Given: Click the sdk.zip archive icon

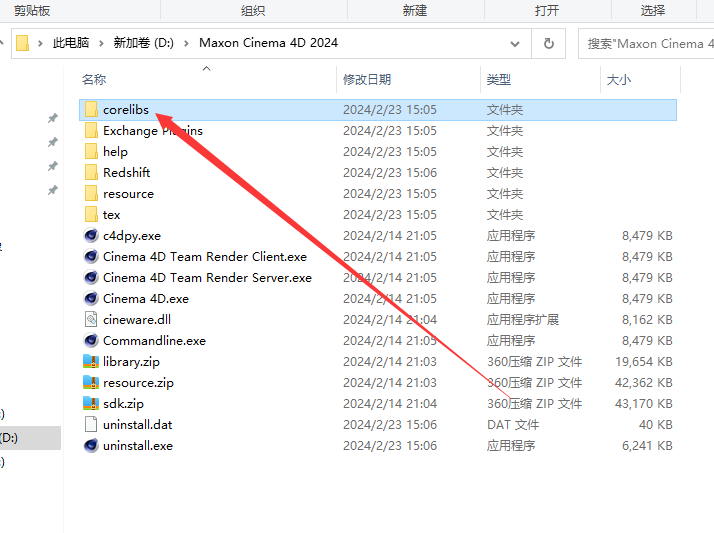Looking at the screenshot, I should pyautogui.click(x=91, y=403).
